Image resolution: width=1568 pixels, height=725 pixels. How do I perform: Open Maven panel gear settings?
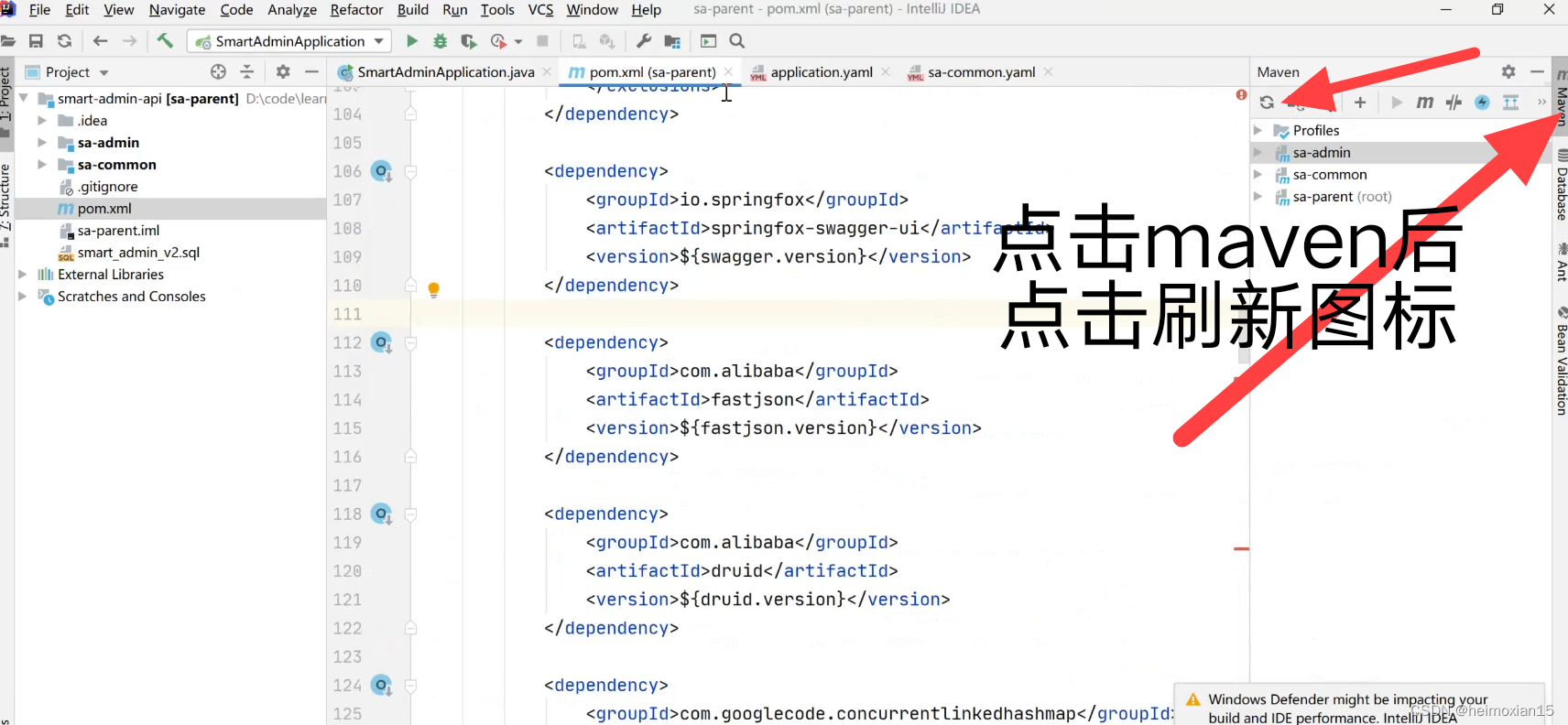(1508, 71)
